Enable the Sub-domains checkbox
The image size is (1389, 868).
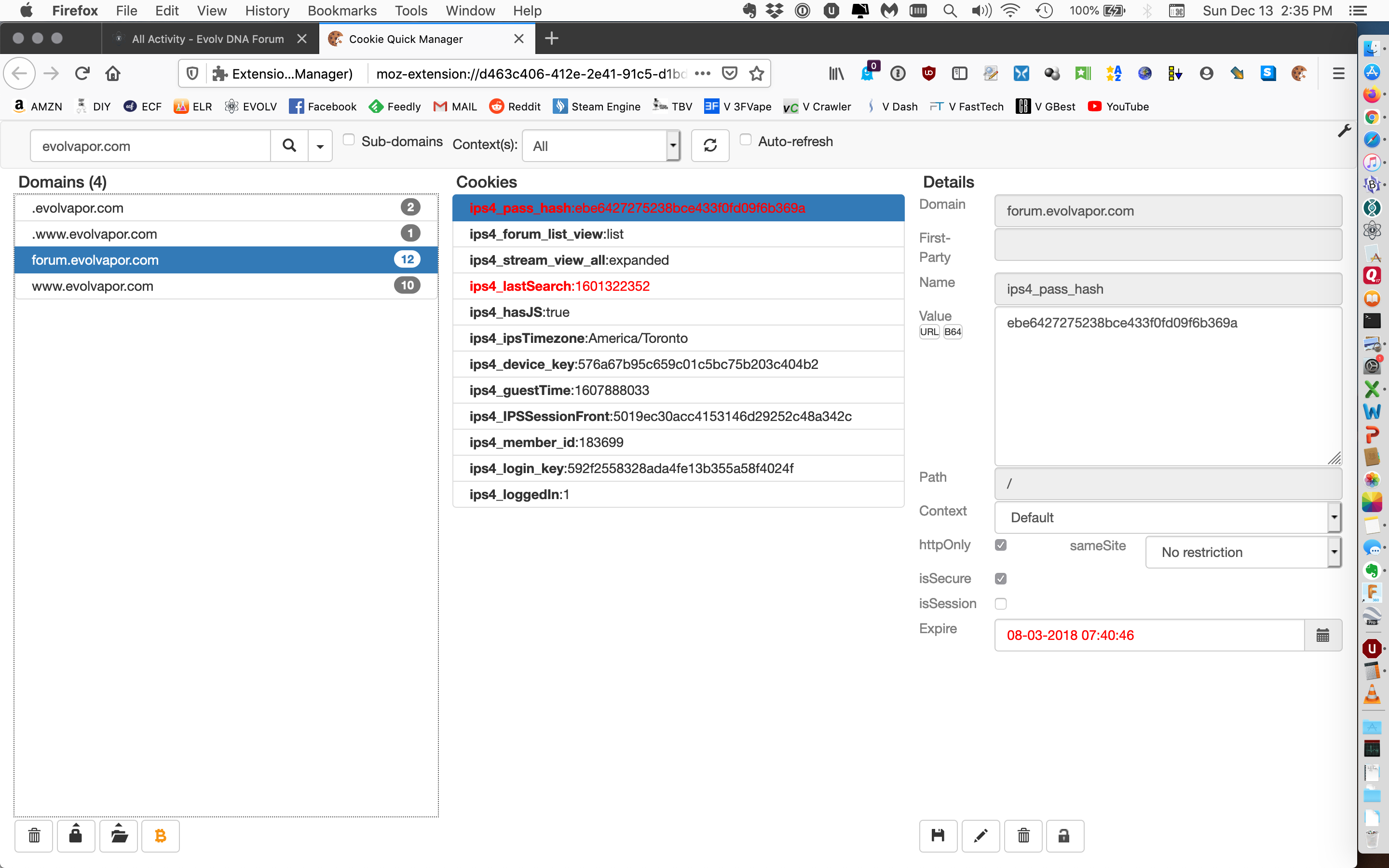348,140
